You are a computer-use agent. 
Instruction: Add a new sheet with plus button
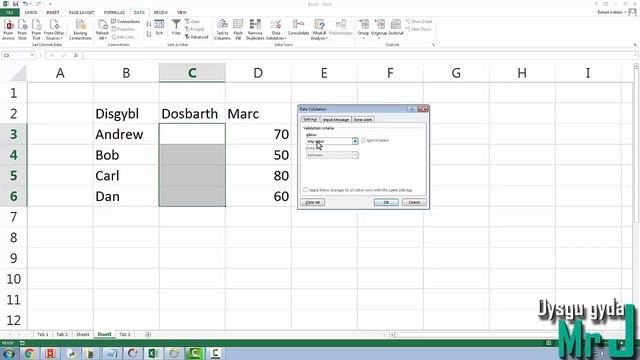click(x=148, y=334)
